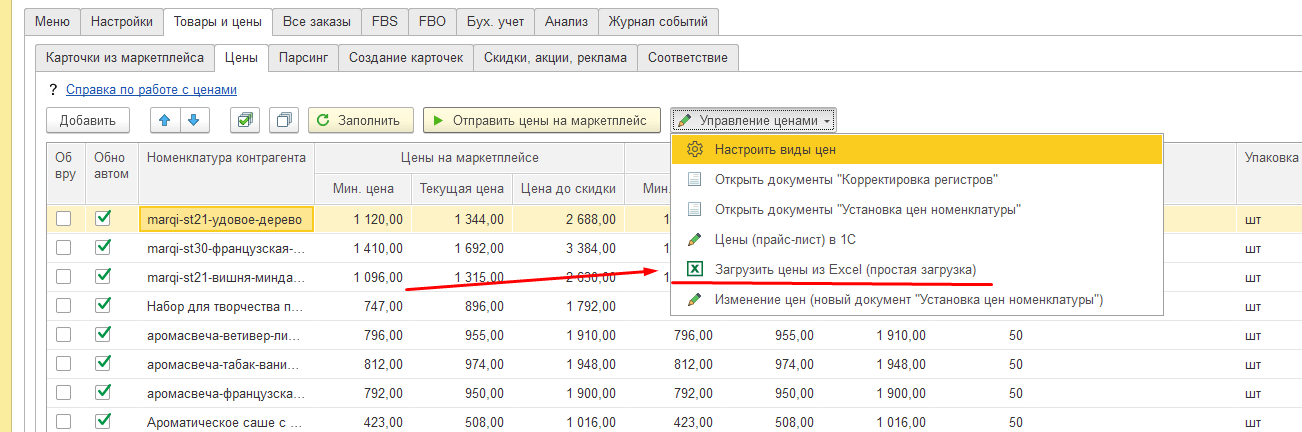
Task: Click the gear icon beside Настроить виды цен
Action: pyautogui.click(x=695, y=150)
